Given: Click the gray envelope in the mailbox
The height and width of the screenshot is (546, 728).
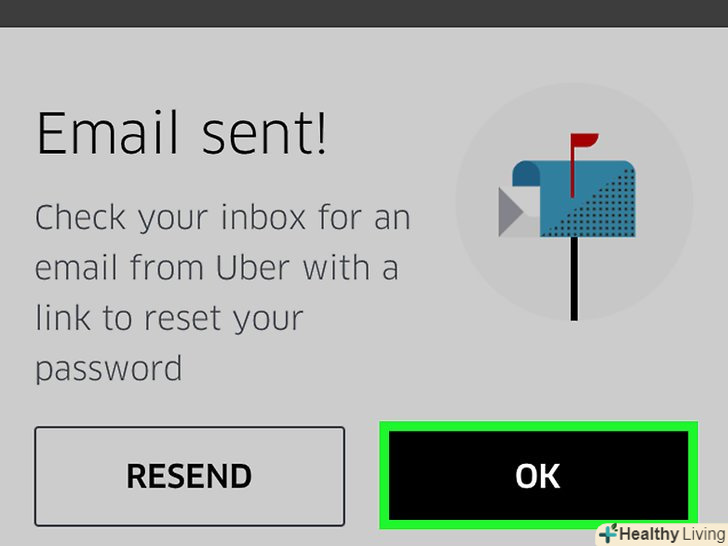Looking at the screenshot, I should (x=519, y=212).
